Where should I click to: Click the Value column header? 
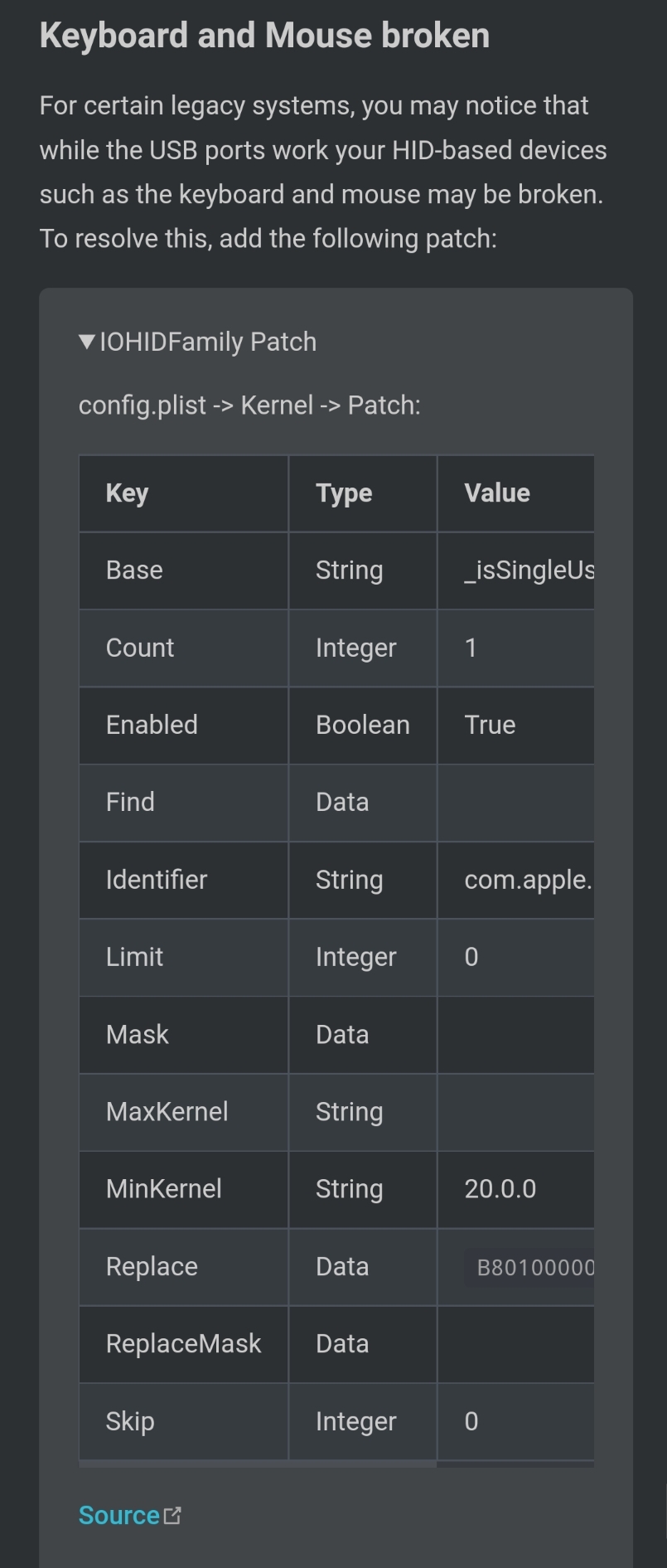(x=497, y=493)
